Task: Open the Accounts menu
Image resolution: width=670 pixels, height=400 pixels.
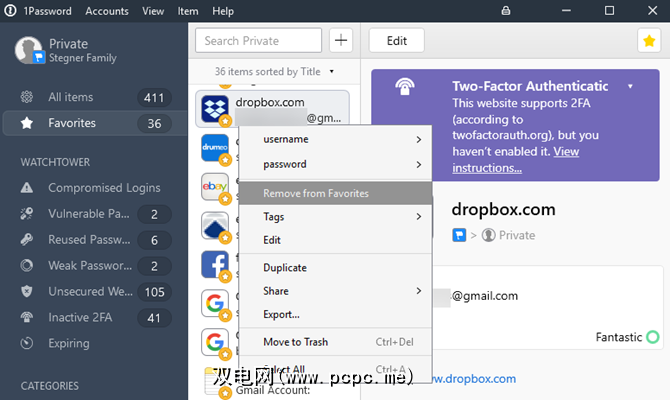Action: pyautogui.click(x=107, y=11)
